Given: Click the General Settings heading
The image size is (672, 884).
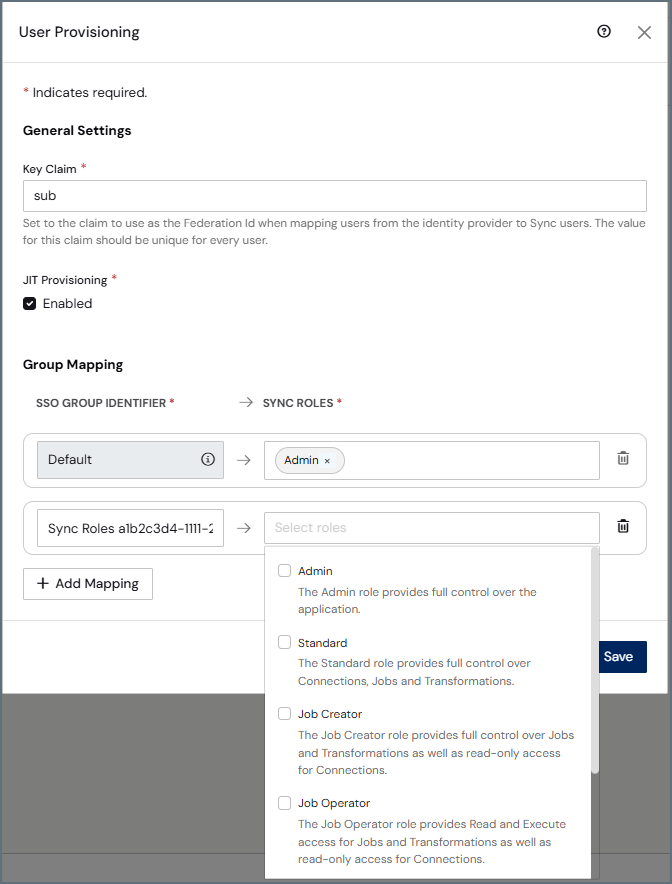Looking at the screenshot, I should click(77, 131).
